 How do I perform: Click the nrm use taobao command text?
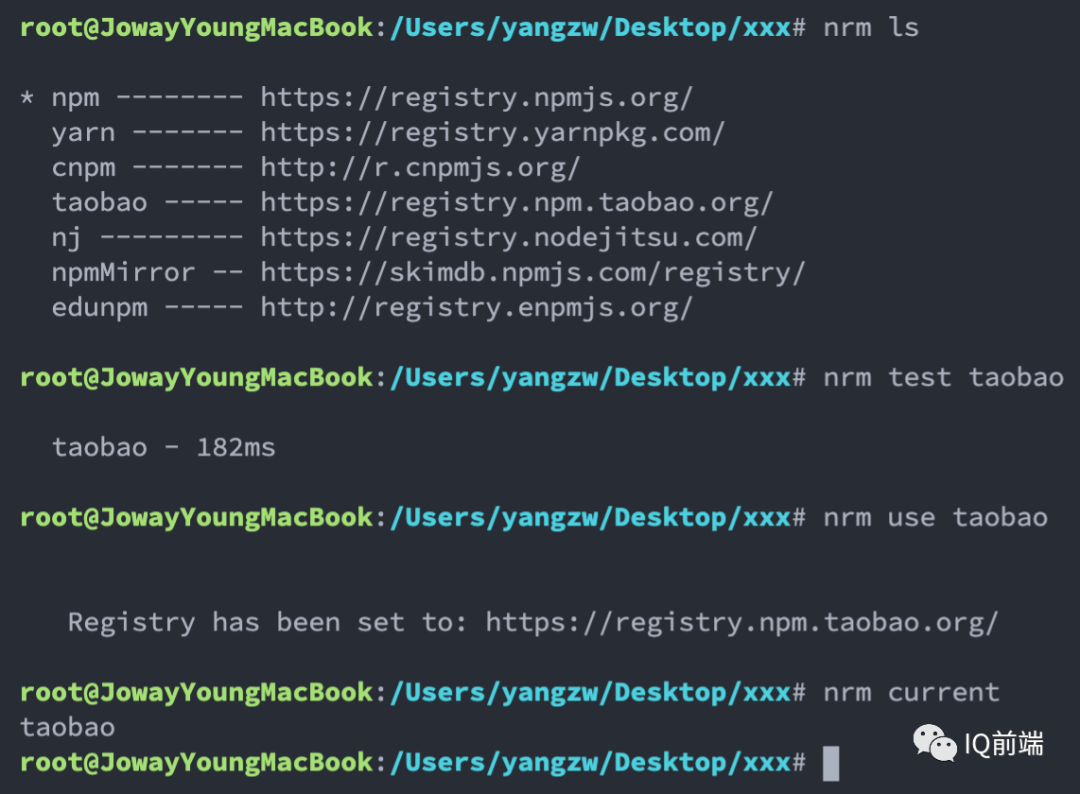click(935, 517)
